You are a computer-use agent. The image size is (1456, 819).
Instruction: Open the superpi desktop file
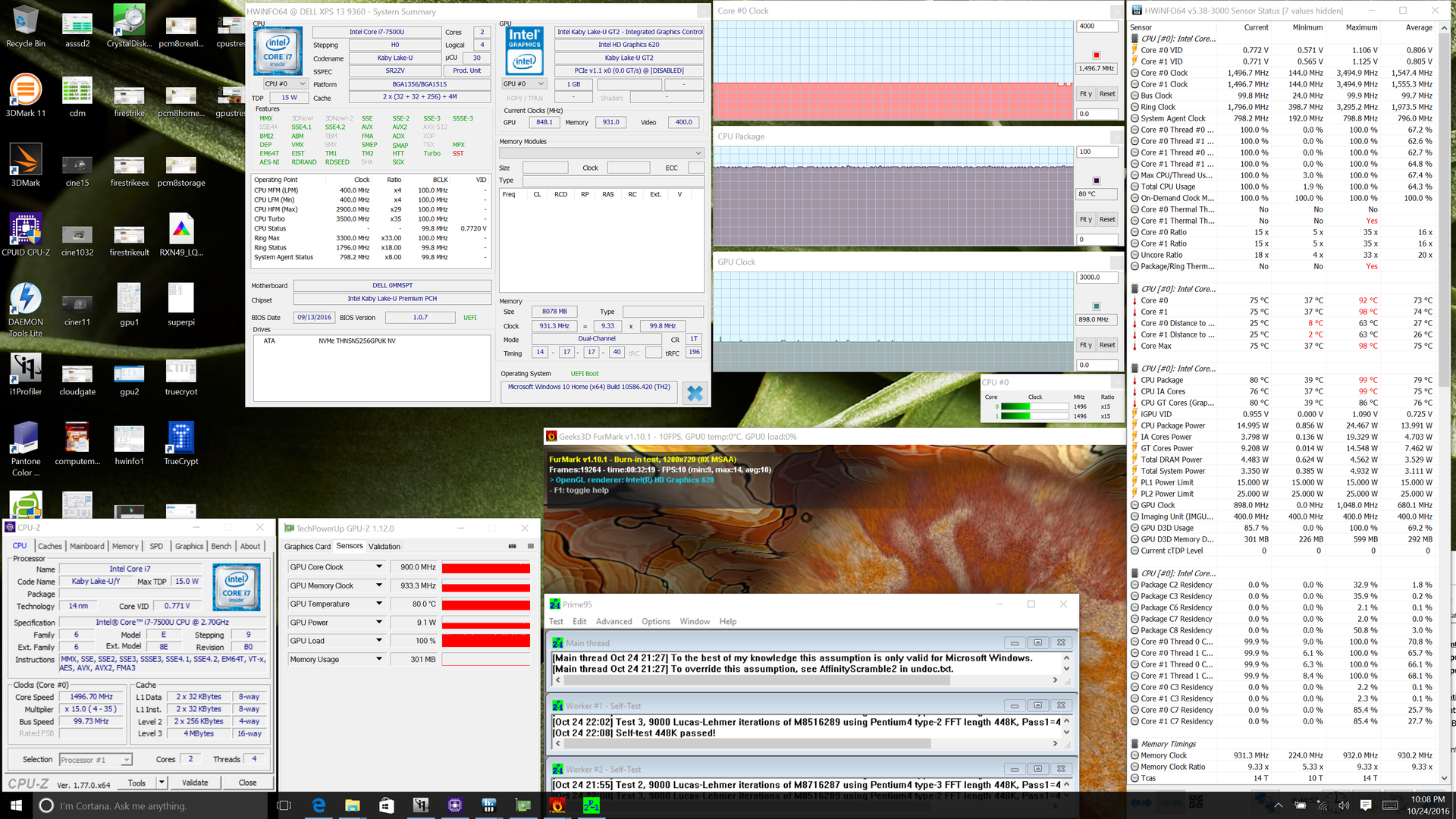[181, 305]
